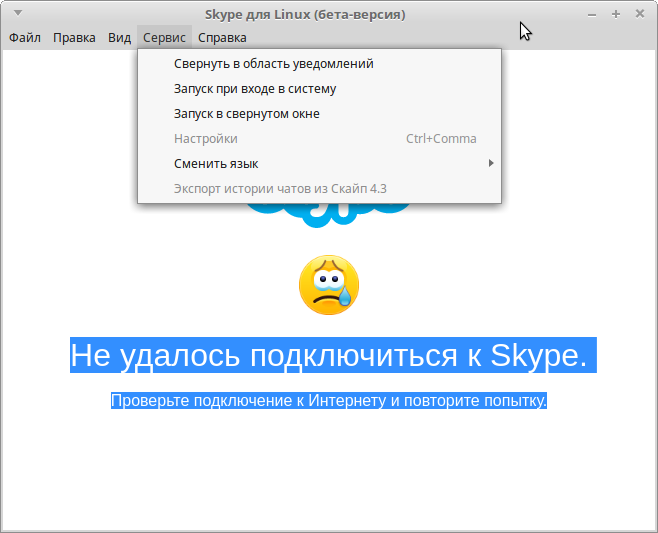Select the greyed-out Настройки entry

205,138
